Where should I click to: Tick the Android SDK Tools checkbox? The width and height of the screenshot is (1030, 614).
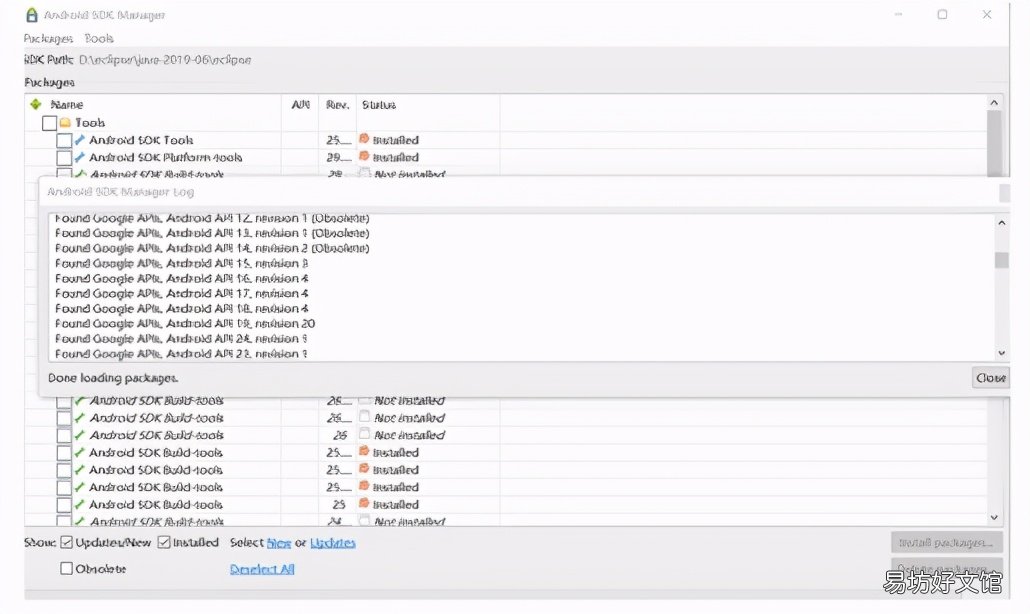tap(64, 141)
